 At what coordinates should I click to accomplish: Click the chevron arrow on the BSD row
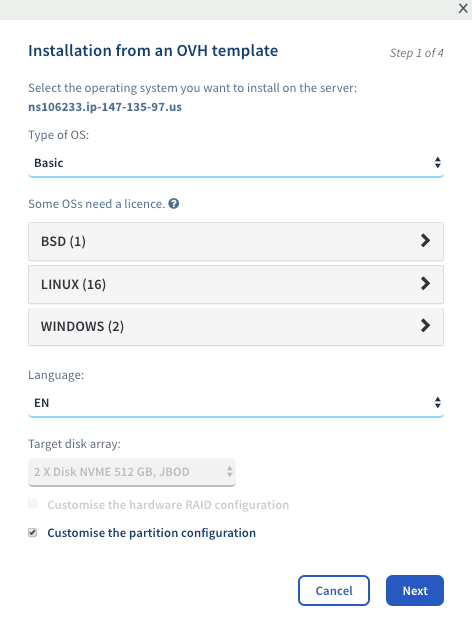[425, 241]
